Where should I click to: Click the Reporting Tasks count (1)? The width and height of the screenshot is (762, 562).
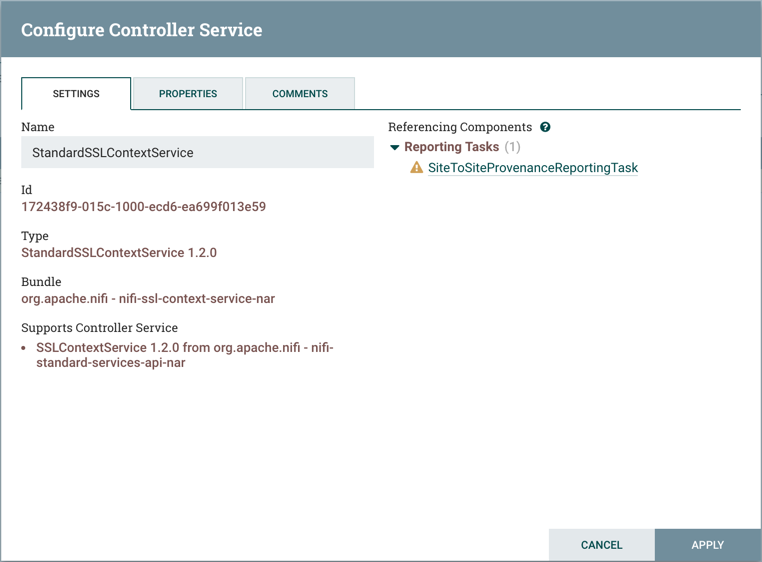(512, 147)
